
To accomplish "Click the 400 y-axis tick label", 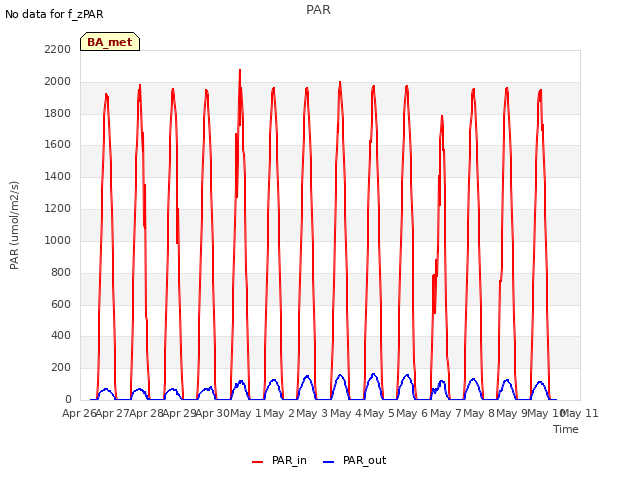I will click(61, 336).
